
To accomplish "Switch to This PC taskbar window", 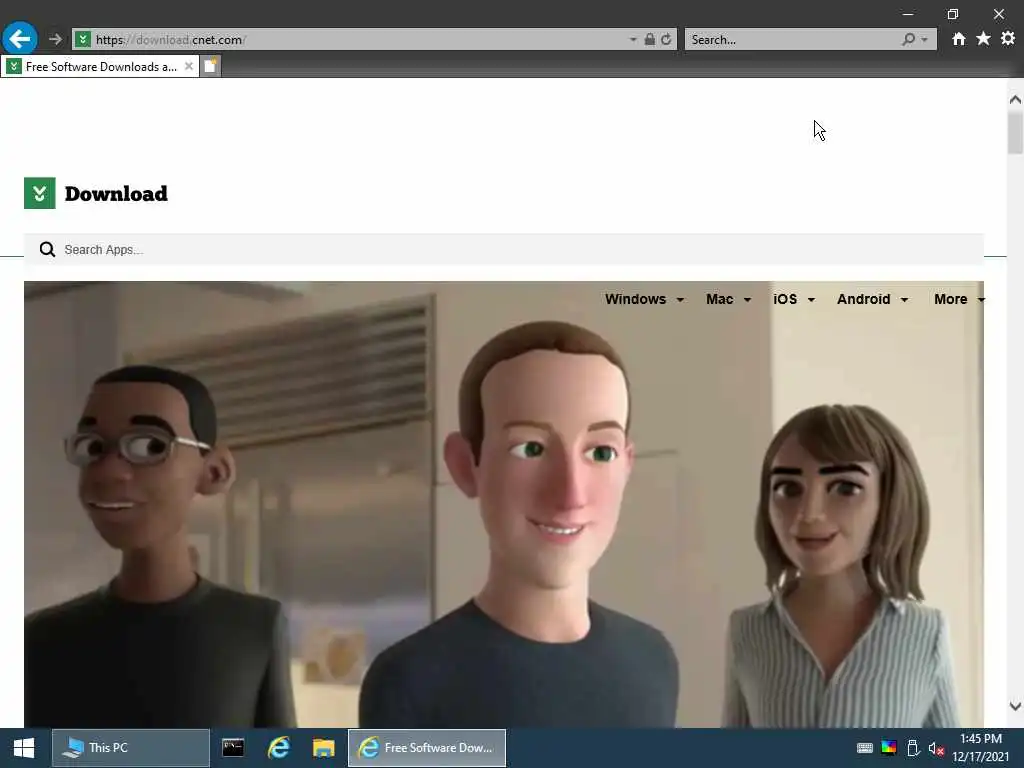I will (x=131, y=748).
